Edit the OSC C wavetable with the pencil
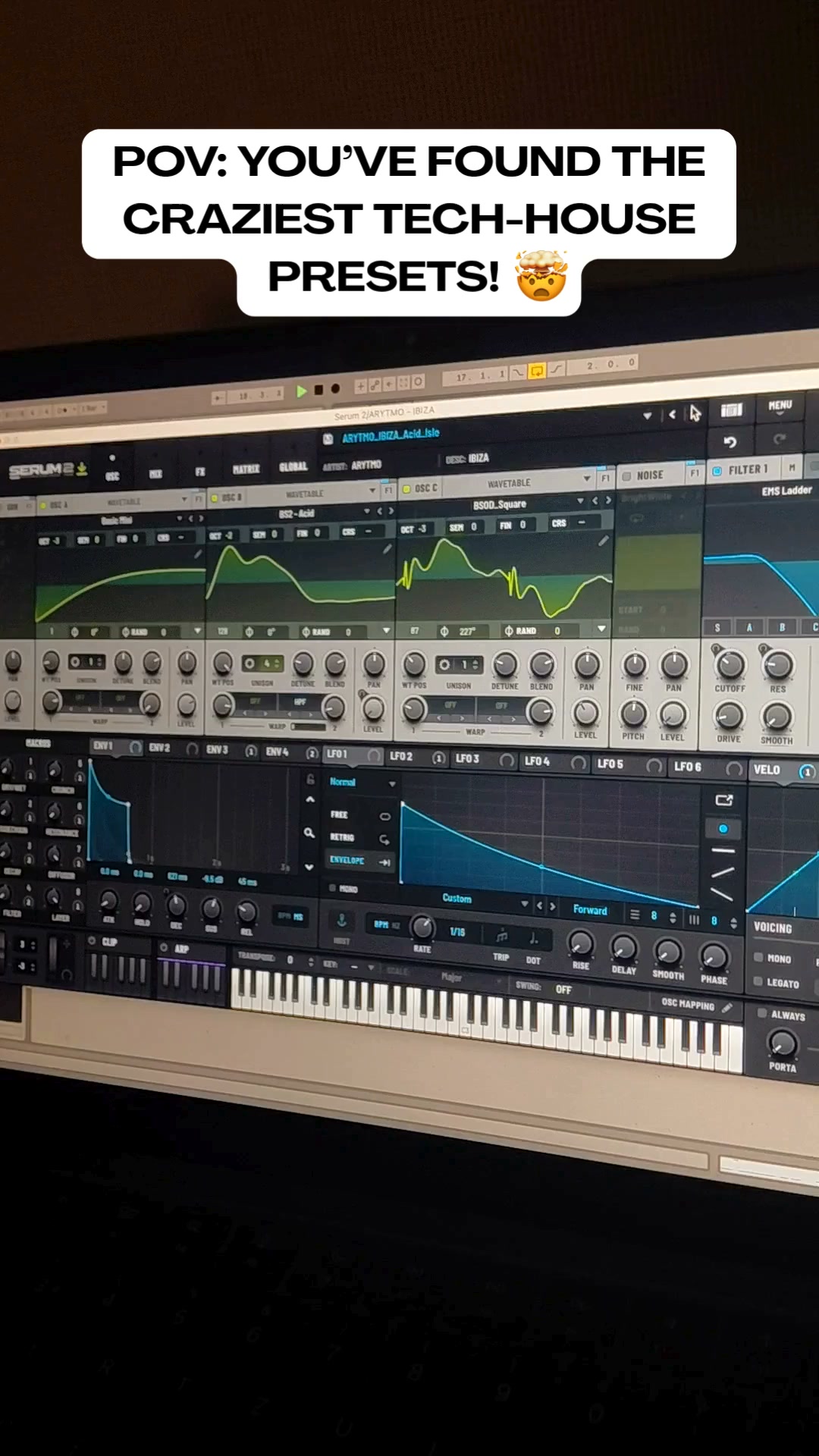Viewport: 819px width, 1456px height. coord(603,541)
